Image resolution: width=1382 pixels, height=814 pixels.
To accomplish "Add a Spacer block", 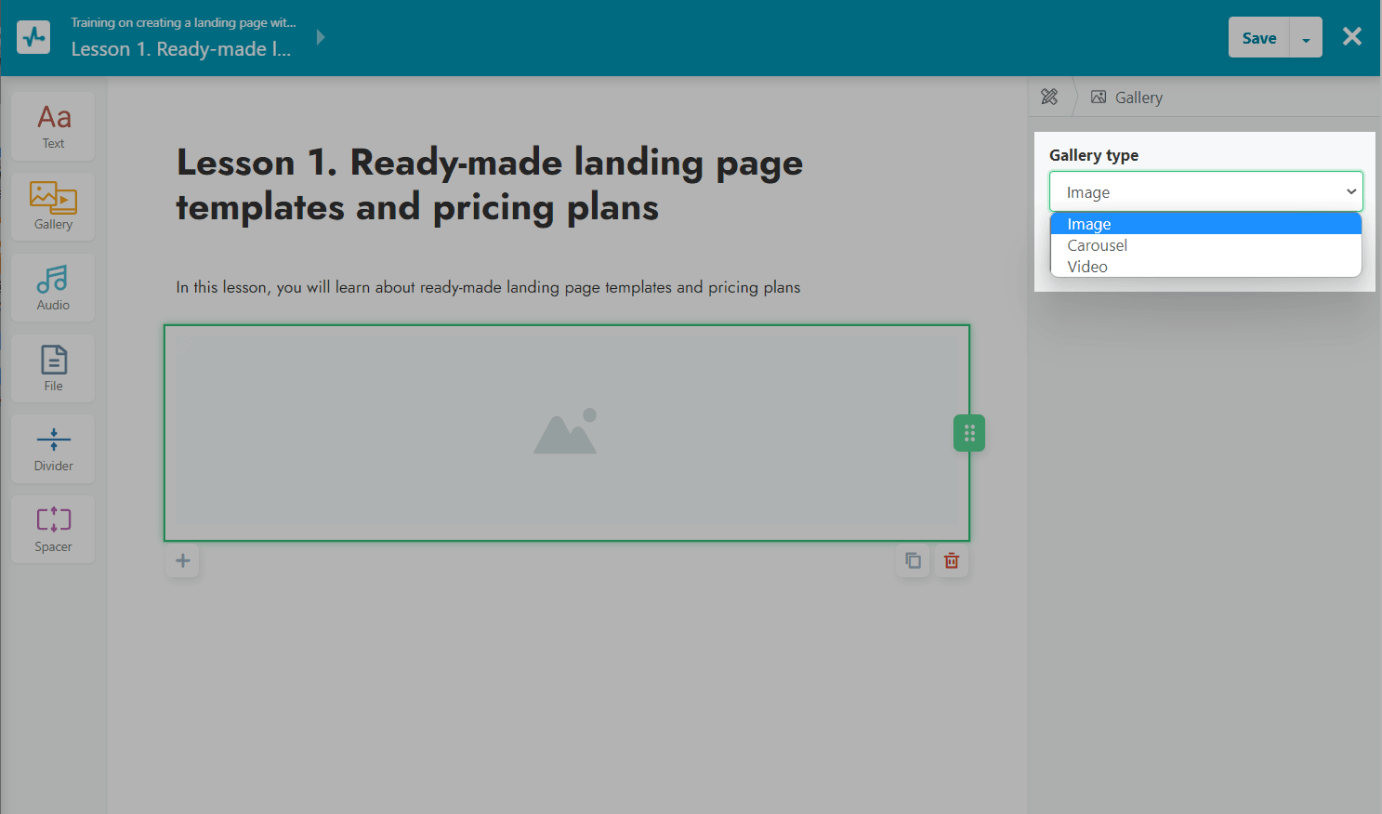I will (53, 528).
